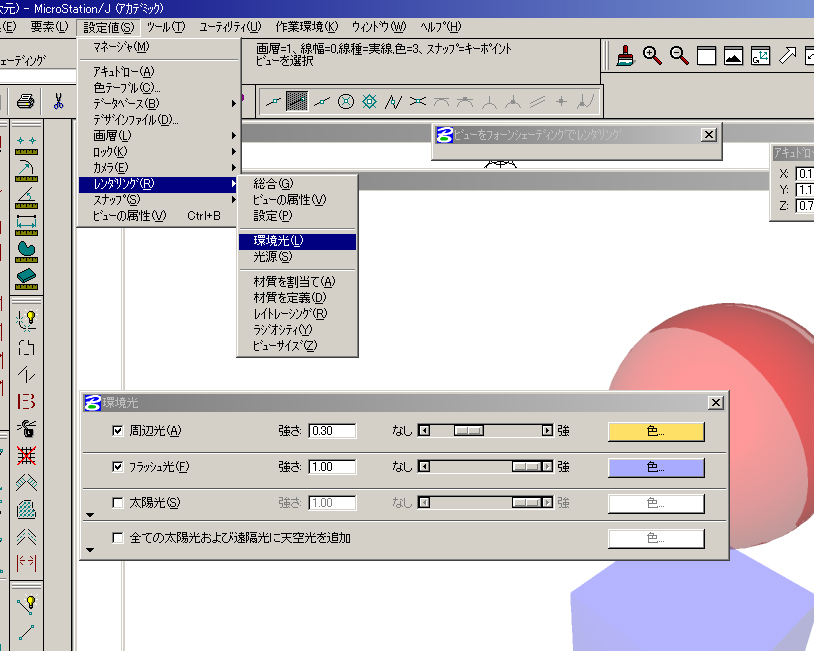Screen dimensions: 814x651
Task: Click the blue 色... flashbulb color button
Action: click(656, 467)
